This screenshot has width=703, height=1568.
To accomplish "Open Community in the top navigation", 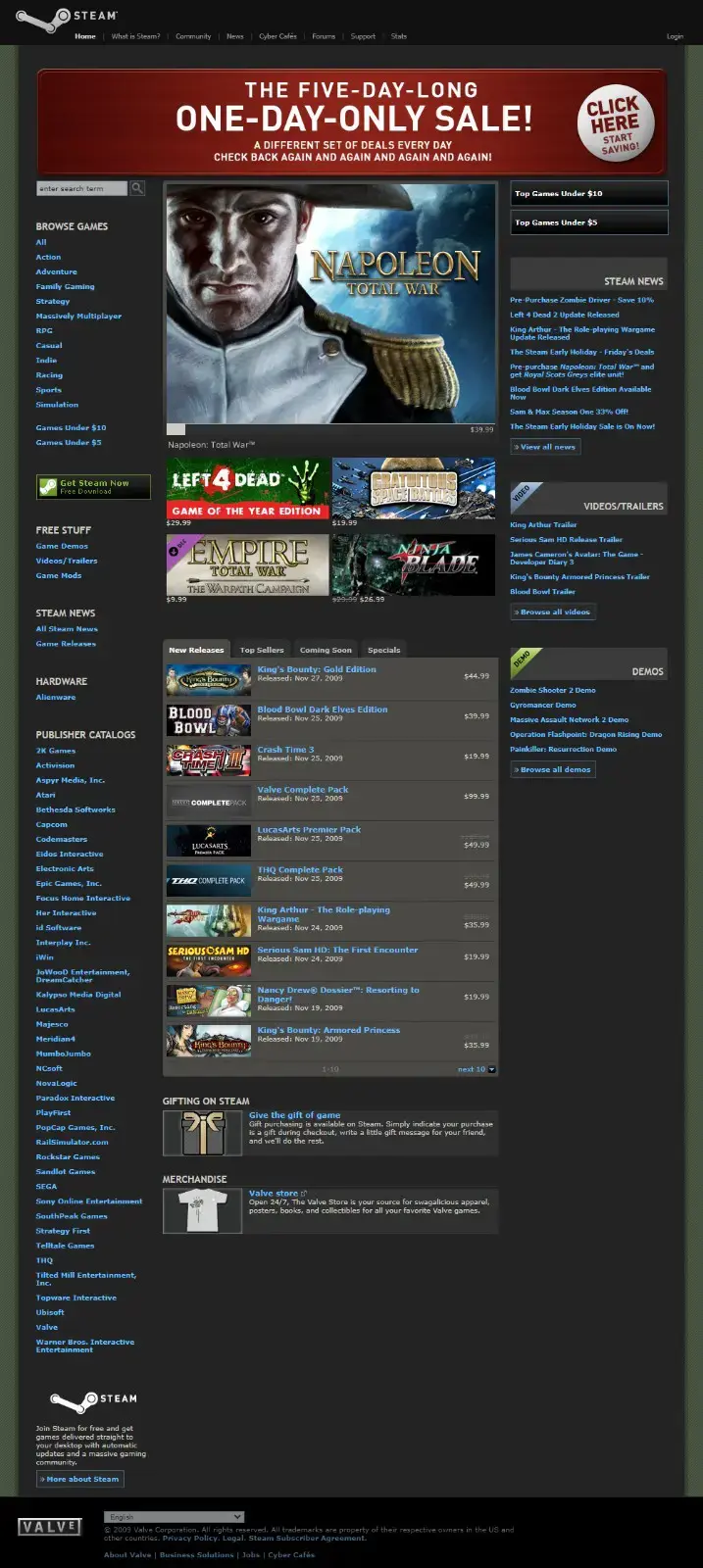I will tap(193, 36).
